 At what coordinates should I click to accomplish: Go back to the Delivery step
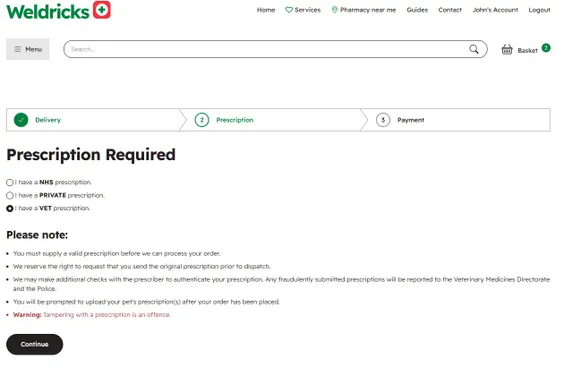click(x=48, y=120)
